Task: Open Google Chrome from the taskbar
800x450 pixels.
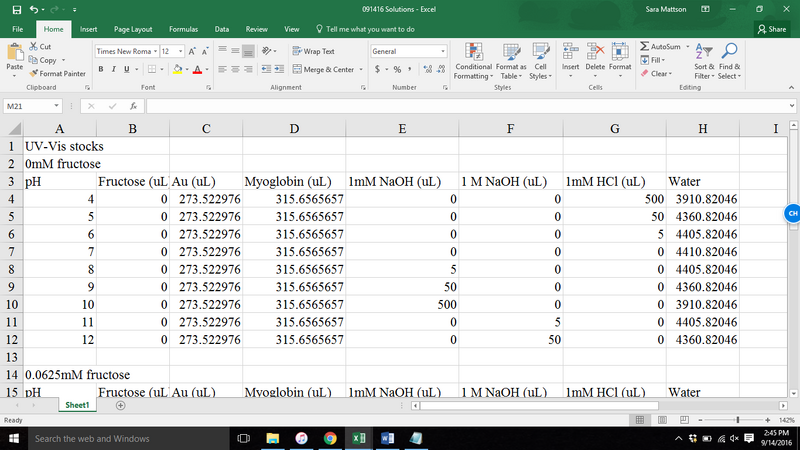Action: click(330, 438)
